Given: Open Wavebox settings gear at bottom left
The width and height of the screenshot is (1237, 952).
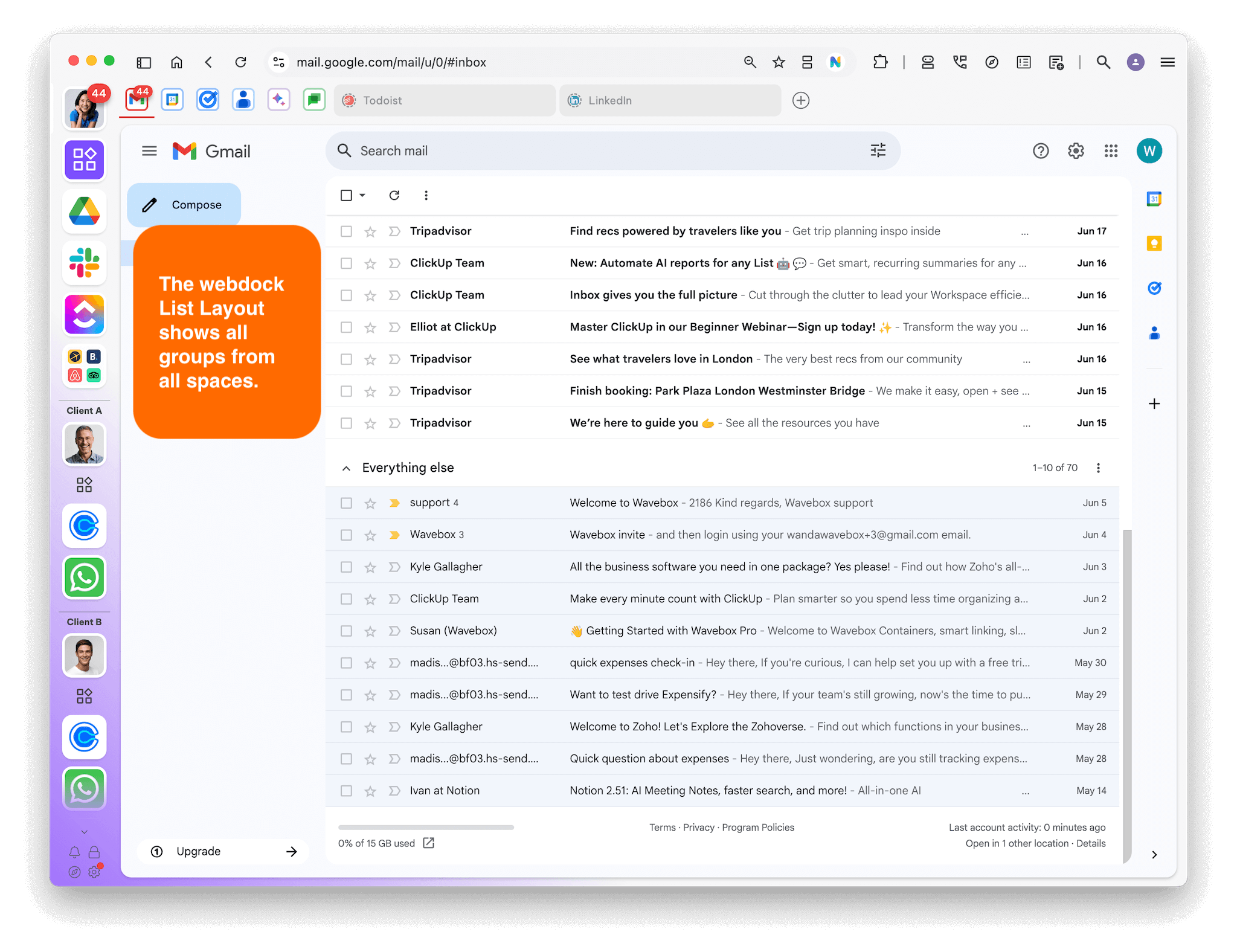Looking at the screenshot, I should (94, 872).
